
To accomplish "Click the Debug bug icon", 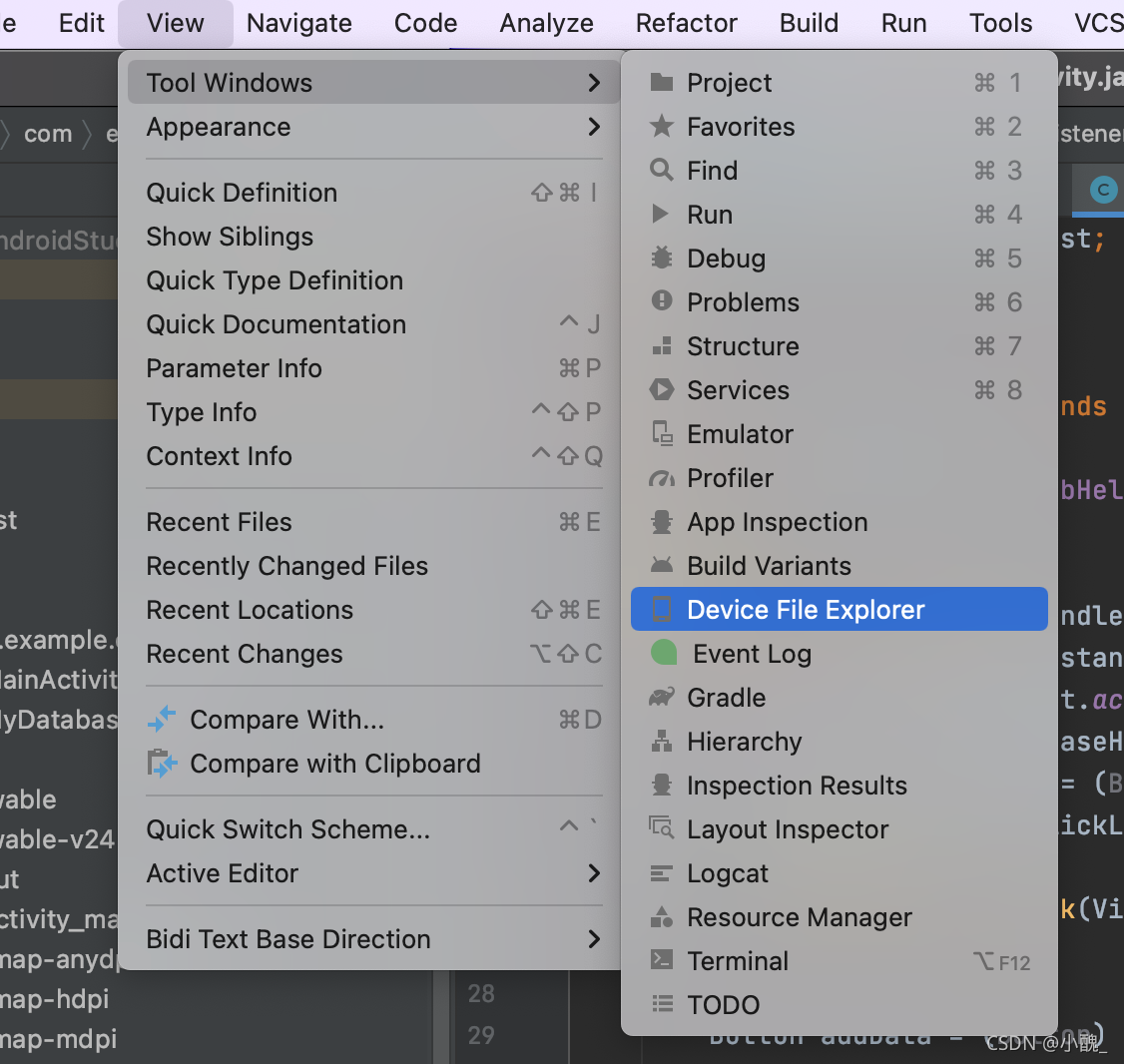I will (661, 259).
